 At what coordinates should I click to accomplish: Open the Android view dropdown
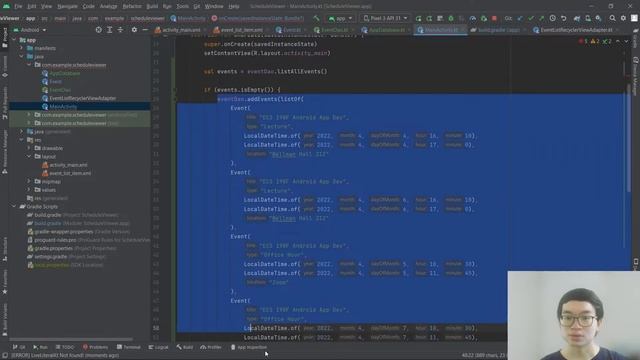(30, 30)
